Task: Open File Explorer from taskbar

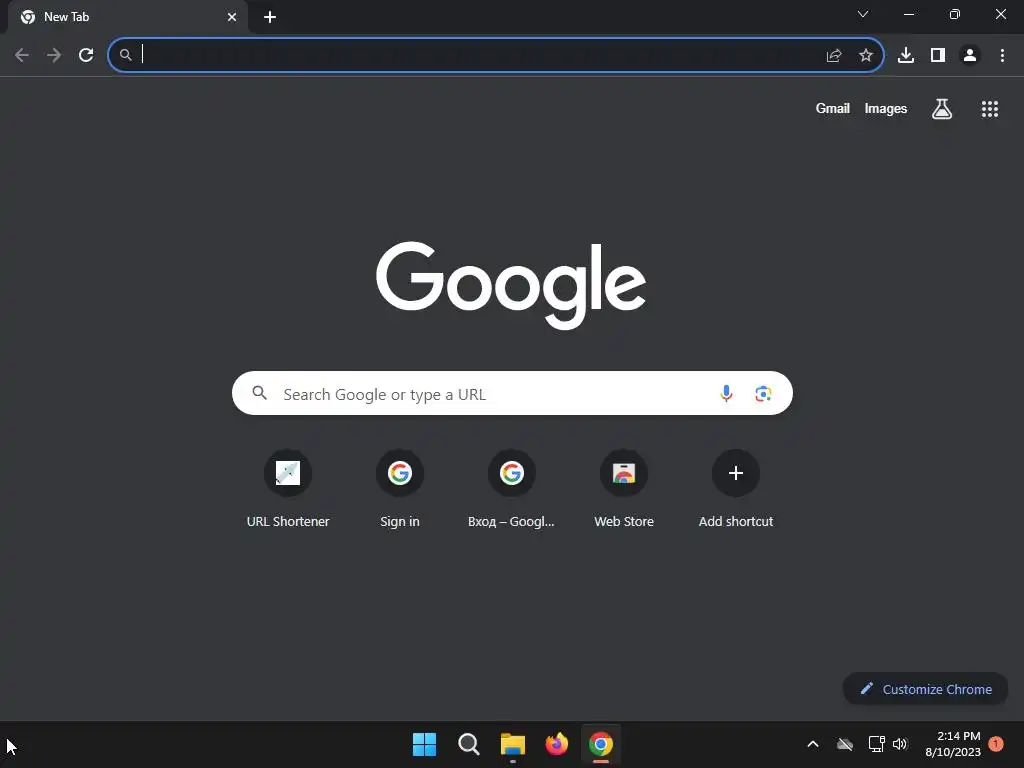Action: (x=513, y=744)
